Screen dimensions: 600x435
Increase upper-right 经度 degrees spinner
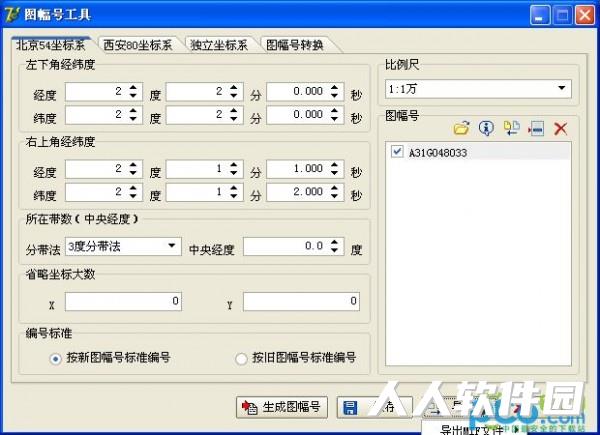[133, 165]
